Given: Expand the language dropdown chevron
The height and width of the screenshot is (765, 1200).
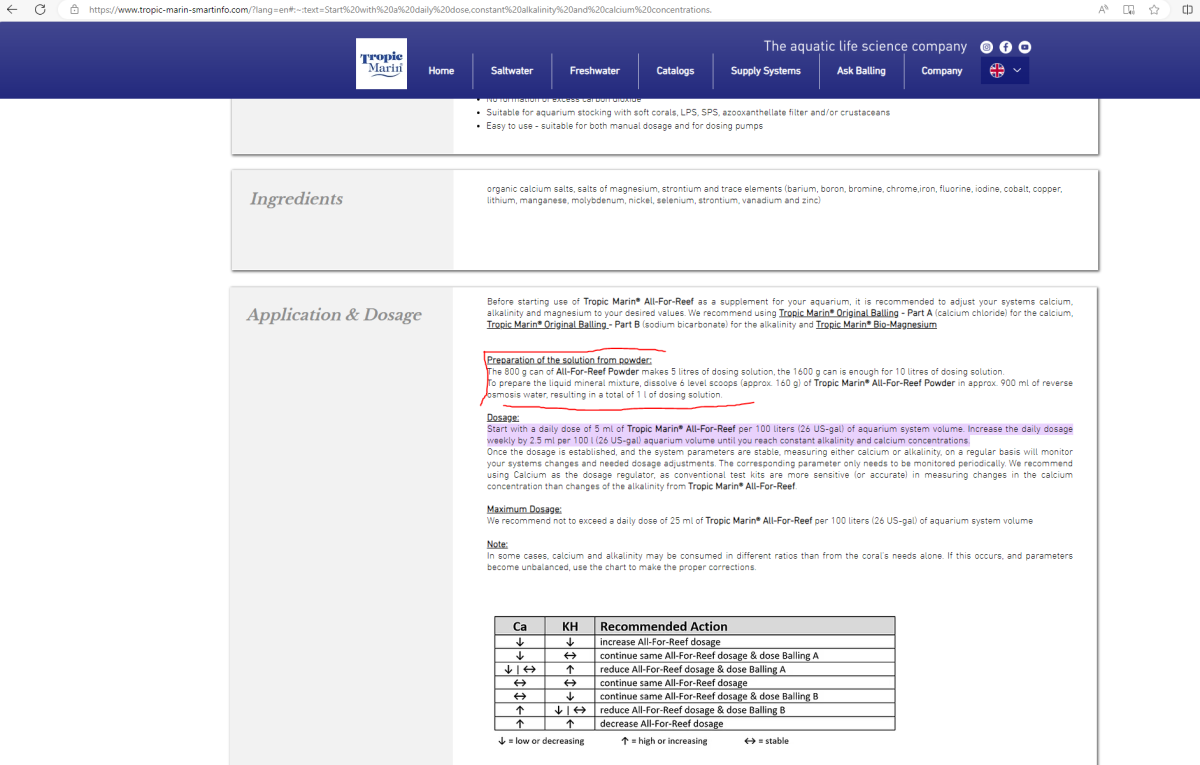Looking at the screenshot, I should (1017, 70).
